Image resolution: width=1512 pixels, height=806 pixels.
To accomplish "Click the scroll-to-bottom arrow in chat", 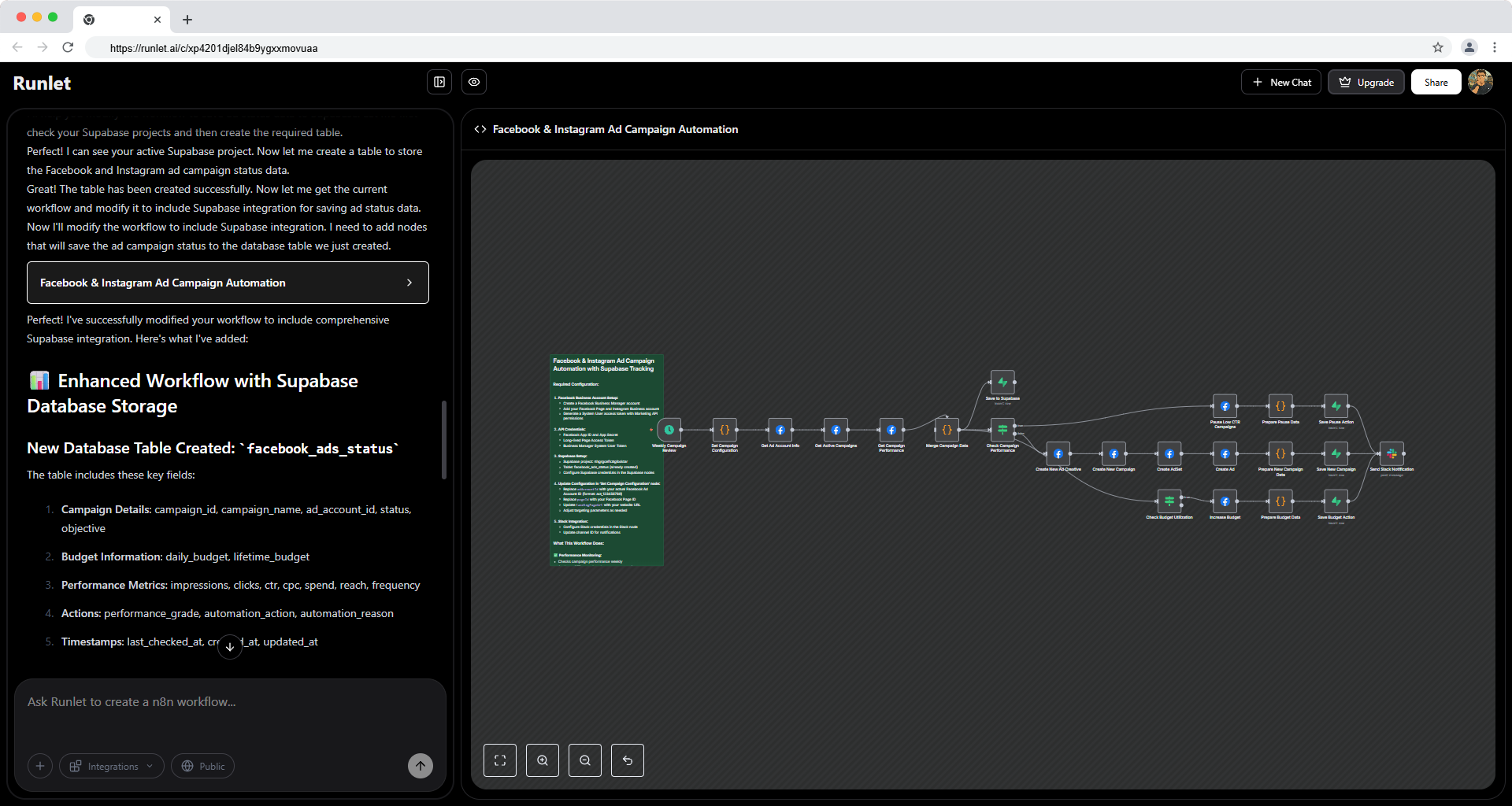I will click(229, 647).
